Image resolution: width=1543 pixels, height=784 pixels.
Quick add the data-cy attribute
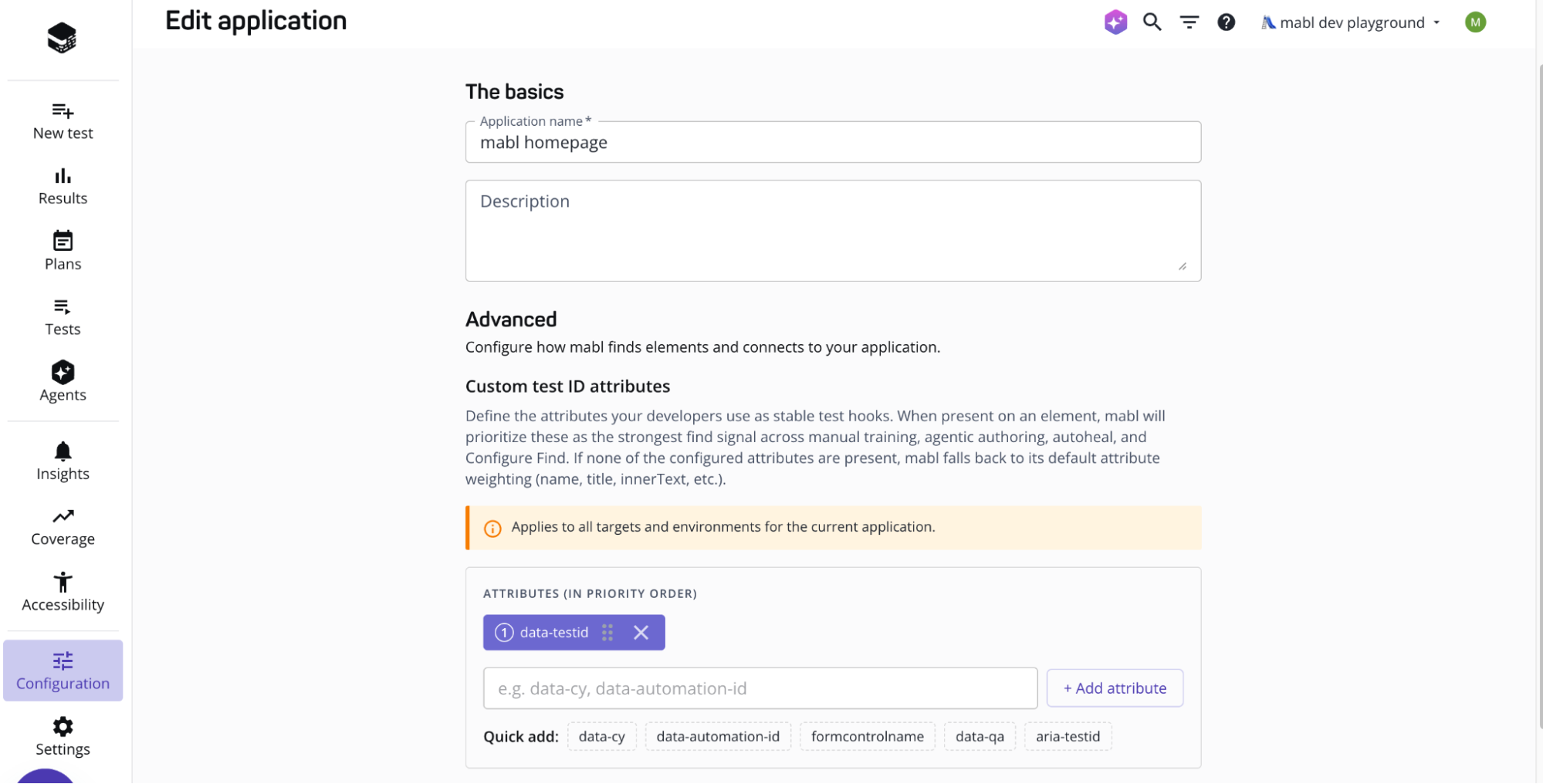[602, 736]
